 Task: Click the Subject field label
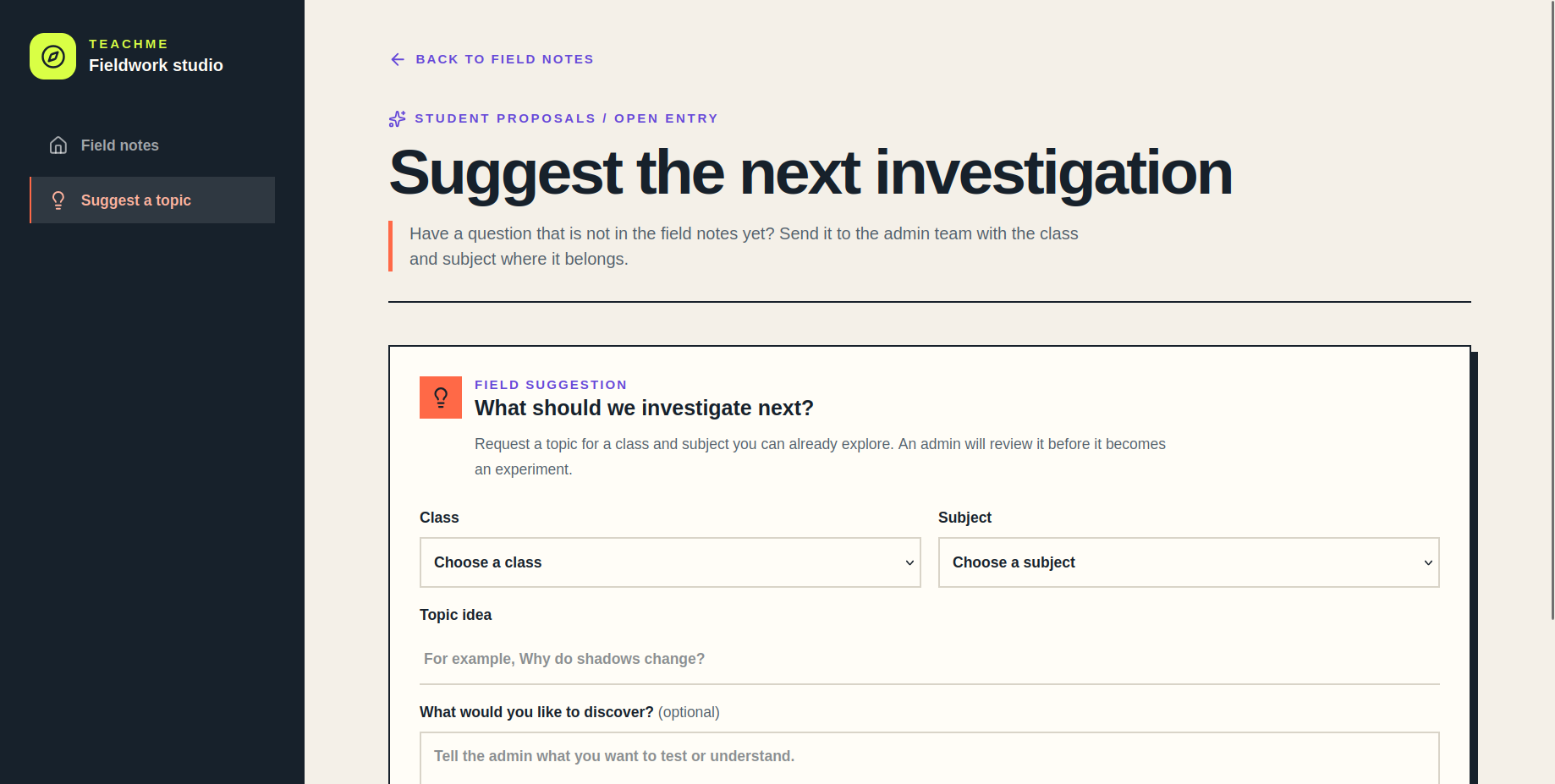[964, 518]
